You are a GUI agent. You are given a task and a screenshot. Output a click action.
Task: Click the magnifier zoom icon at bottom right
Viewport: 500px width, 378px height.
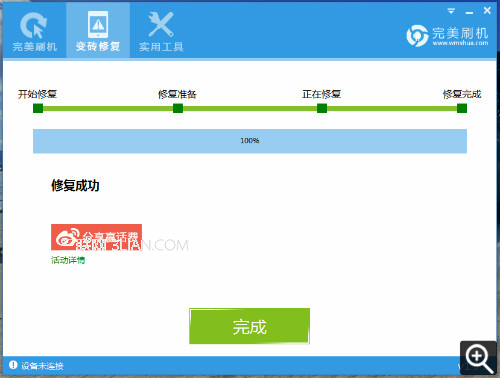pos(478,358)
